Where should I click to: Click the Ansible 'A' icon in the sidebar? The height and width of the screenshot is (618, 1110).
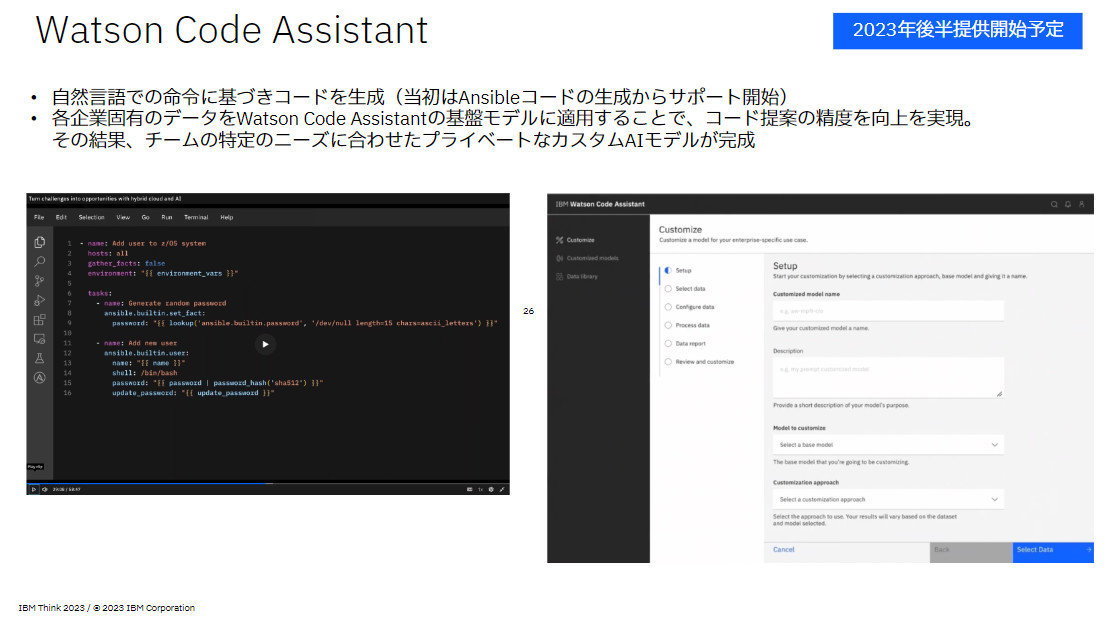tap(39, 377)
